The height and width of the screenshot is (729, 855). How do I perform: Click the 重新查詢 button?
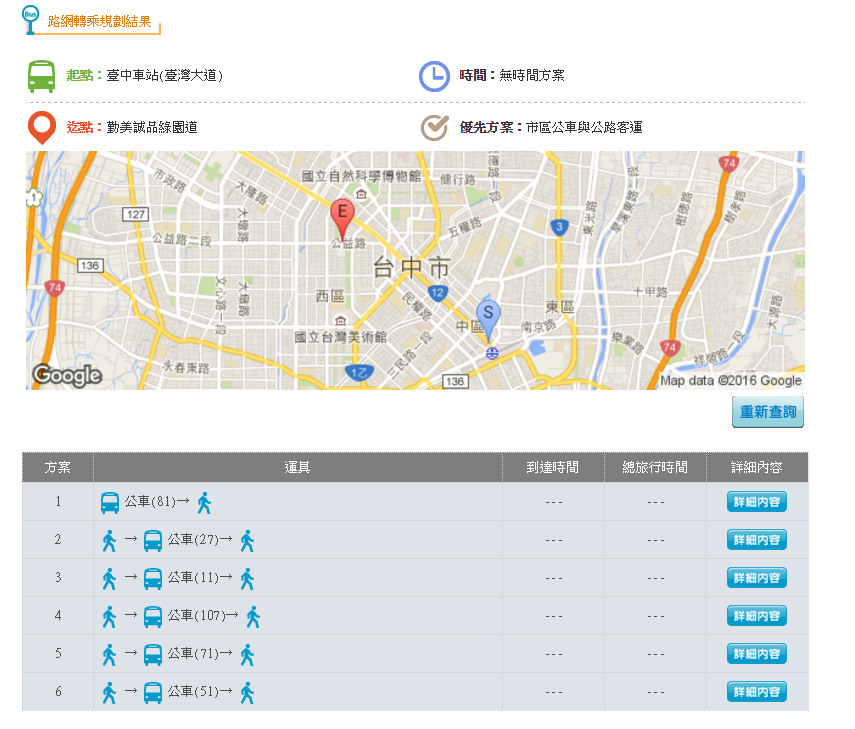click(767, 412)
